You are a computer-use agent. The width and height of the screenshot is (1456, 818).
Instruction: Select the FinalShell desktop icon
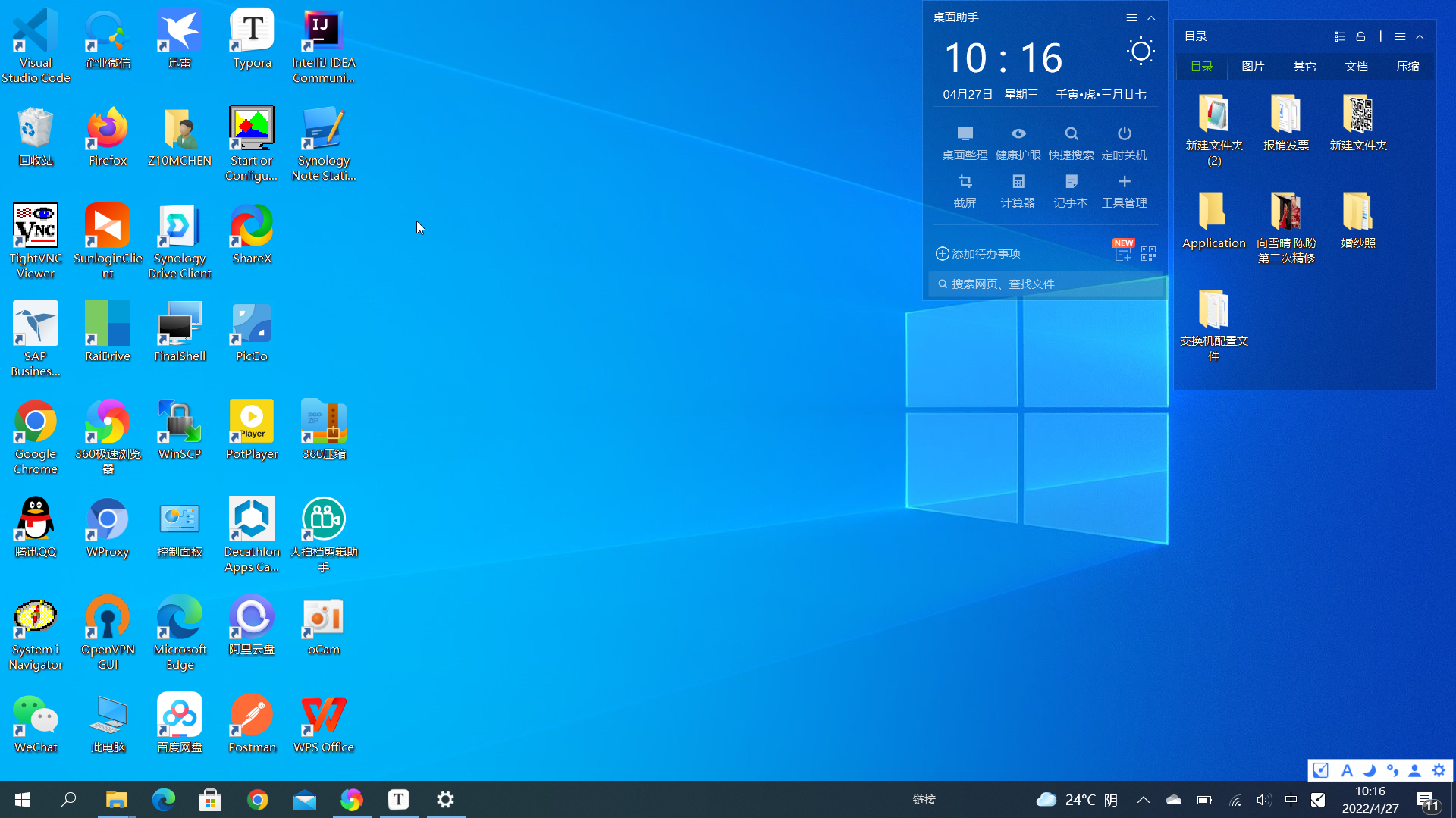180,332
